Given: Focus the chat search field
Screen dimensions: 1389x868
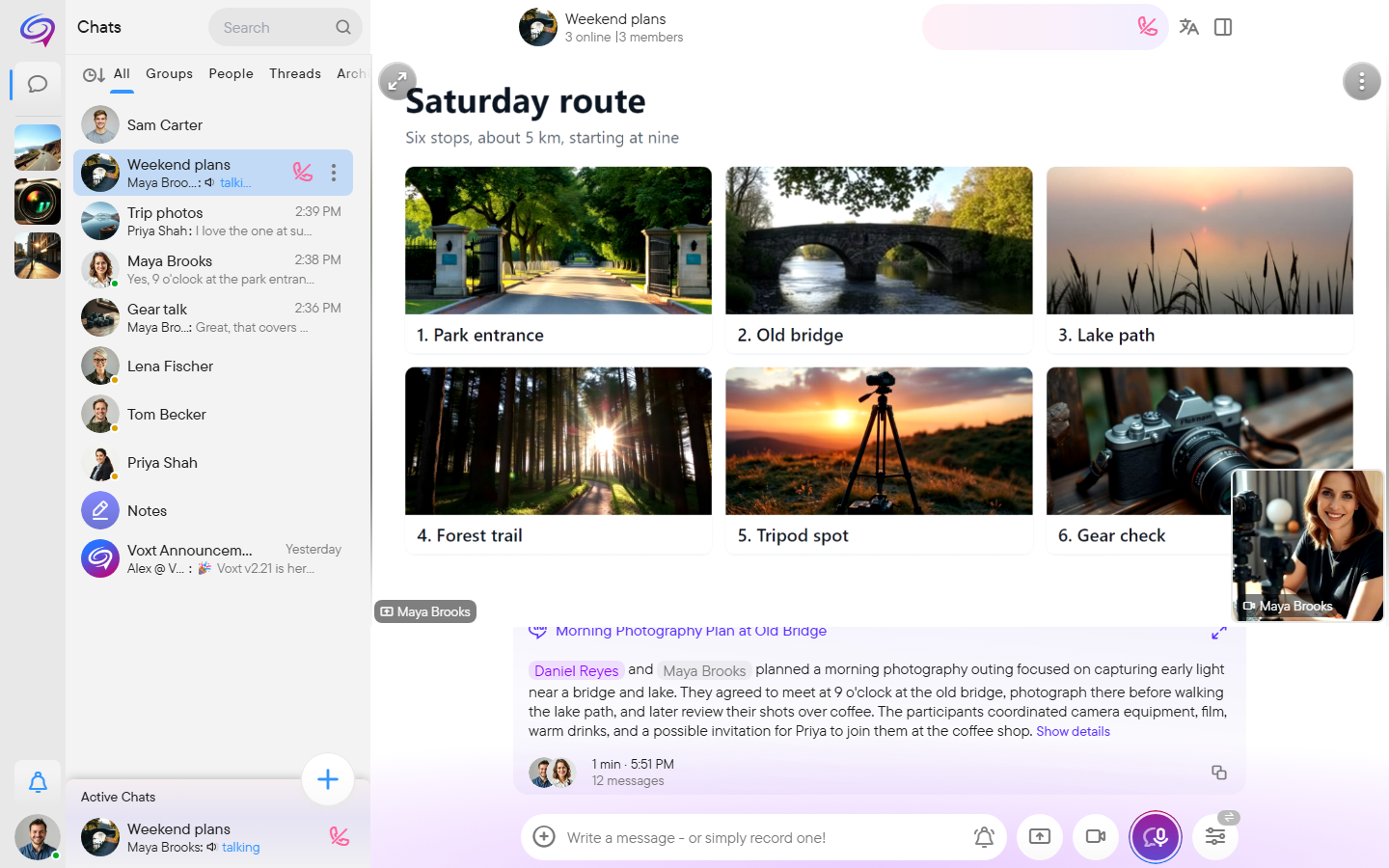Looking at the screenshot, I should point(286,27).
